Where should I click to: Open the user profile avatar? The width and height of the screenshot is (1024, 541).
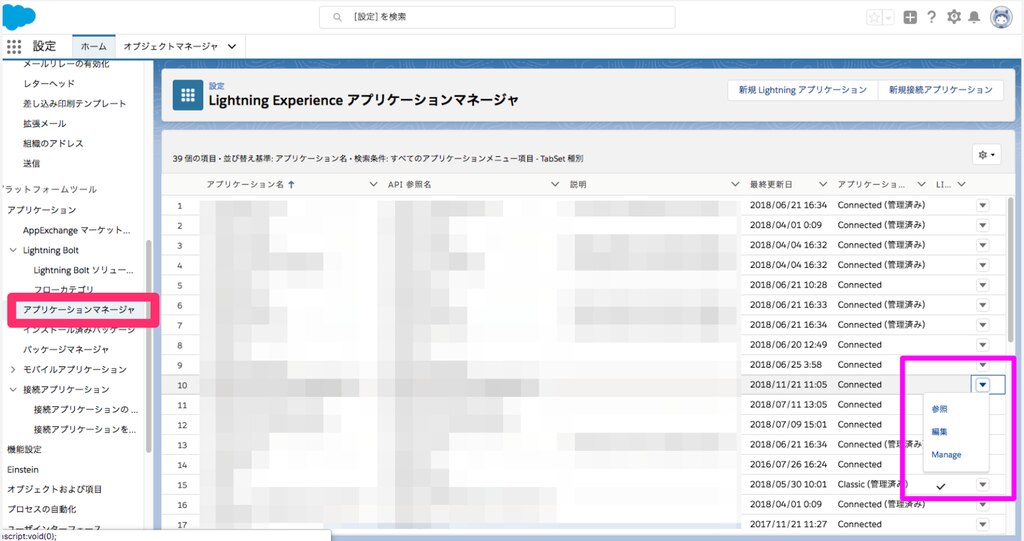coord(1001,18)
